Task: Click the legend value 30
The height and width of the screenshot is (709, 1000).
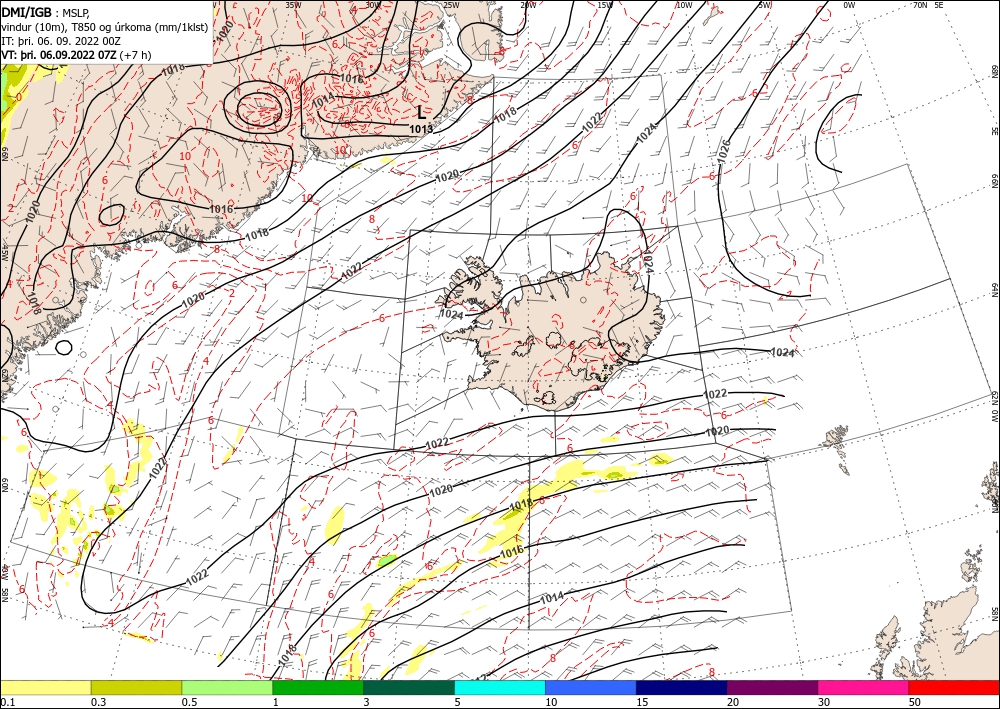Action: 824,702
